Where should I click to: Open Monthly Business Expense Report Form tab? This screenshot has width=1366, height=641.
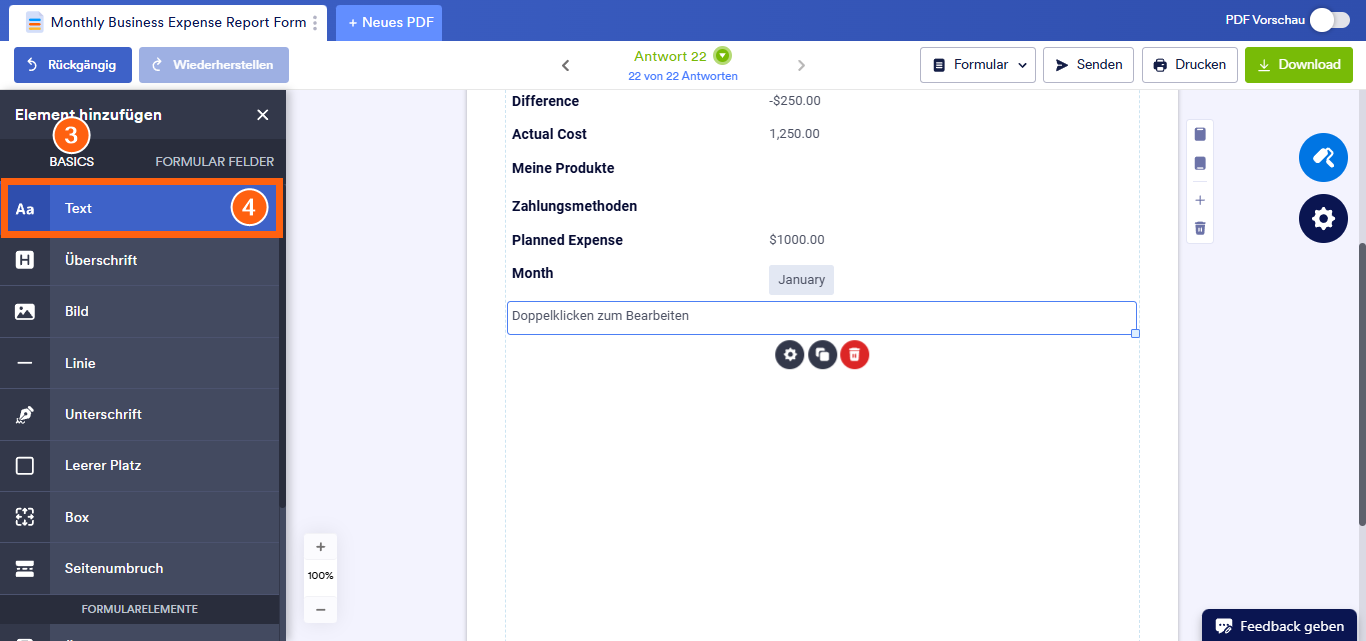point(169,22)
